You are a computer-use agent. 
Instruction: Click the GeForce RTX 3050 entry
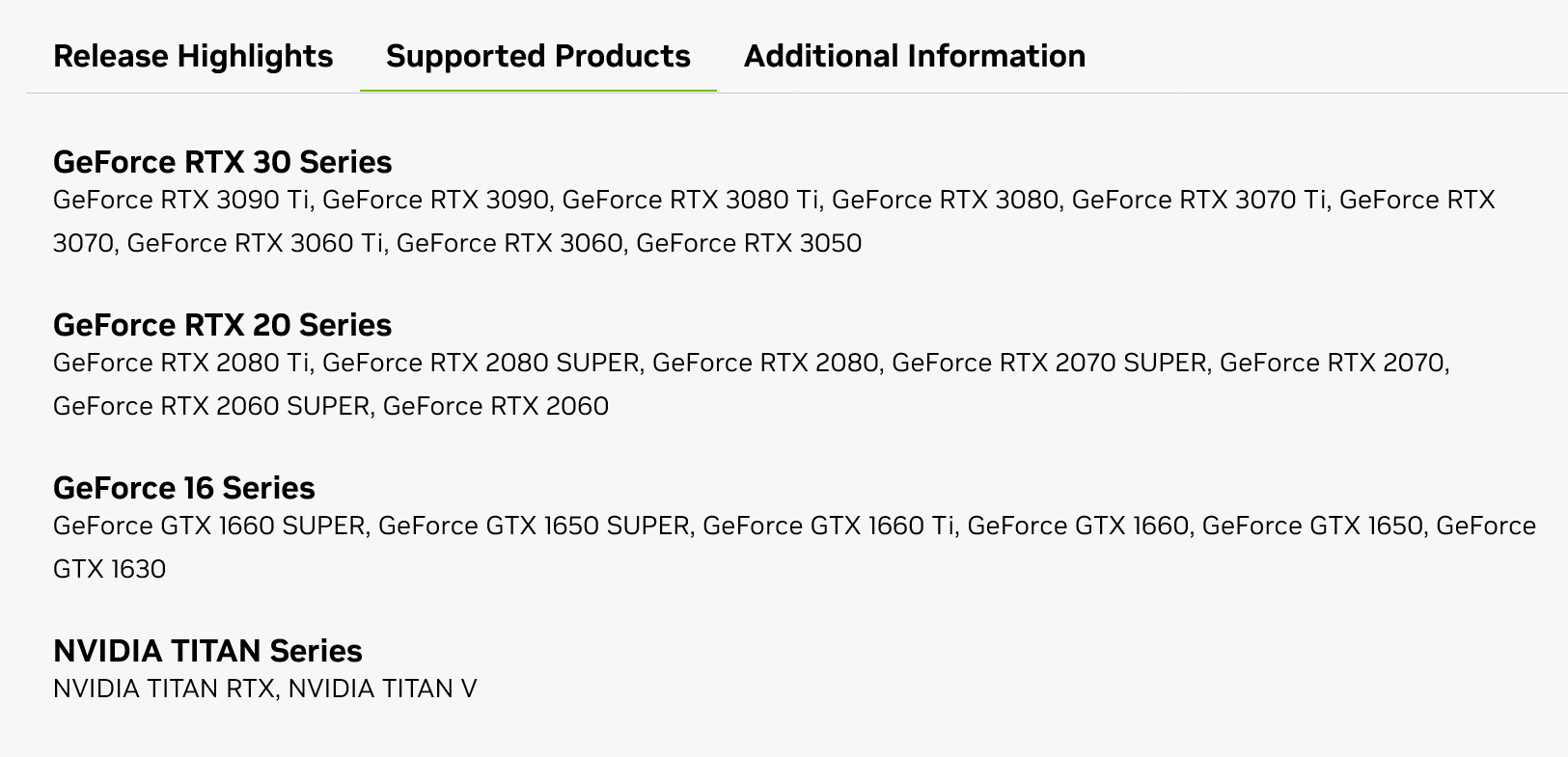pyautogui.click(x=749, y=242)
